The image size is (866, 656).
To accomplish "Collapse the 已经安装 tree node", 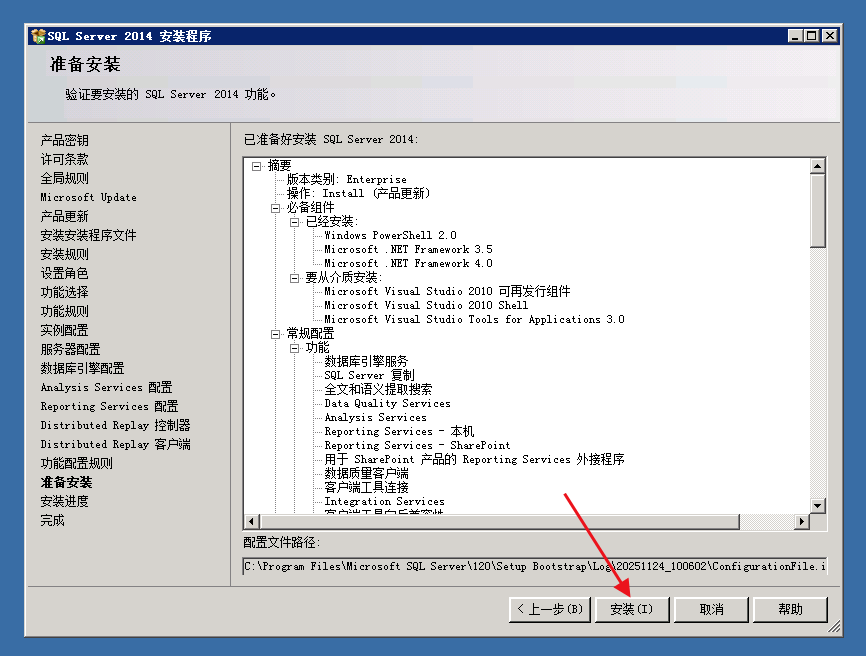I will pyautogui.click(x=295, y=222).
